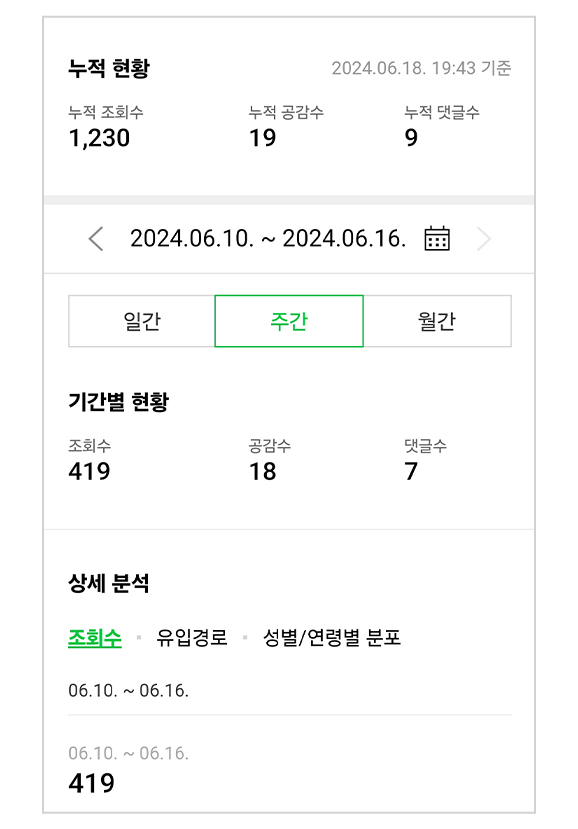This screenshot has width=578, height=829.
Task: Select the 06.10. ~ 06.16. row showing 419
Action: tap(289, 769)
